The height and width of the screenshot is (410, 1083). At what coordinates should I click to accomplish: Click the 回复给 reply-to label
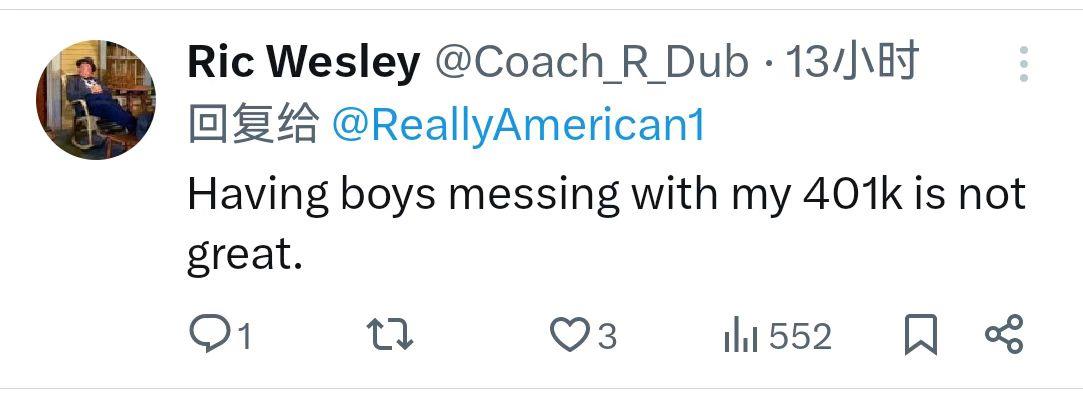(253, 125)
